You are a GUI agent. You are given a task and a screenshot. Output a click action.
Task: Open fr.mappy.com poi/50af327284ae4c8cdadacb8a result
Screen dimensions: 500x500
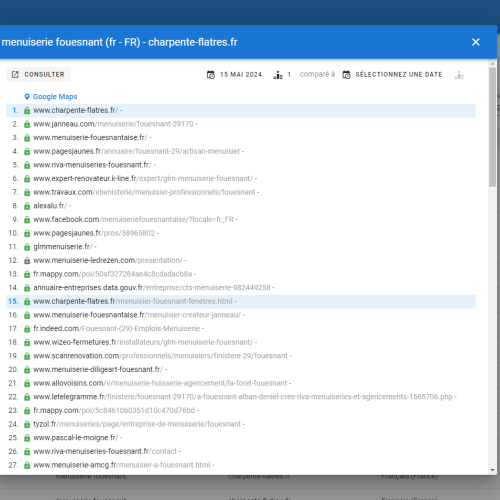[x=113, y=274]
